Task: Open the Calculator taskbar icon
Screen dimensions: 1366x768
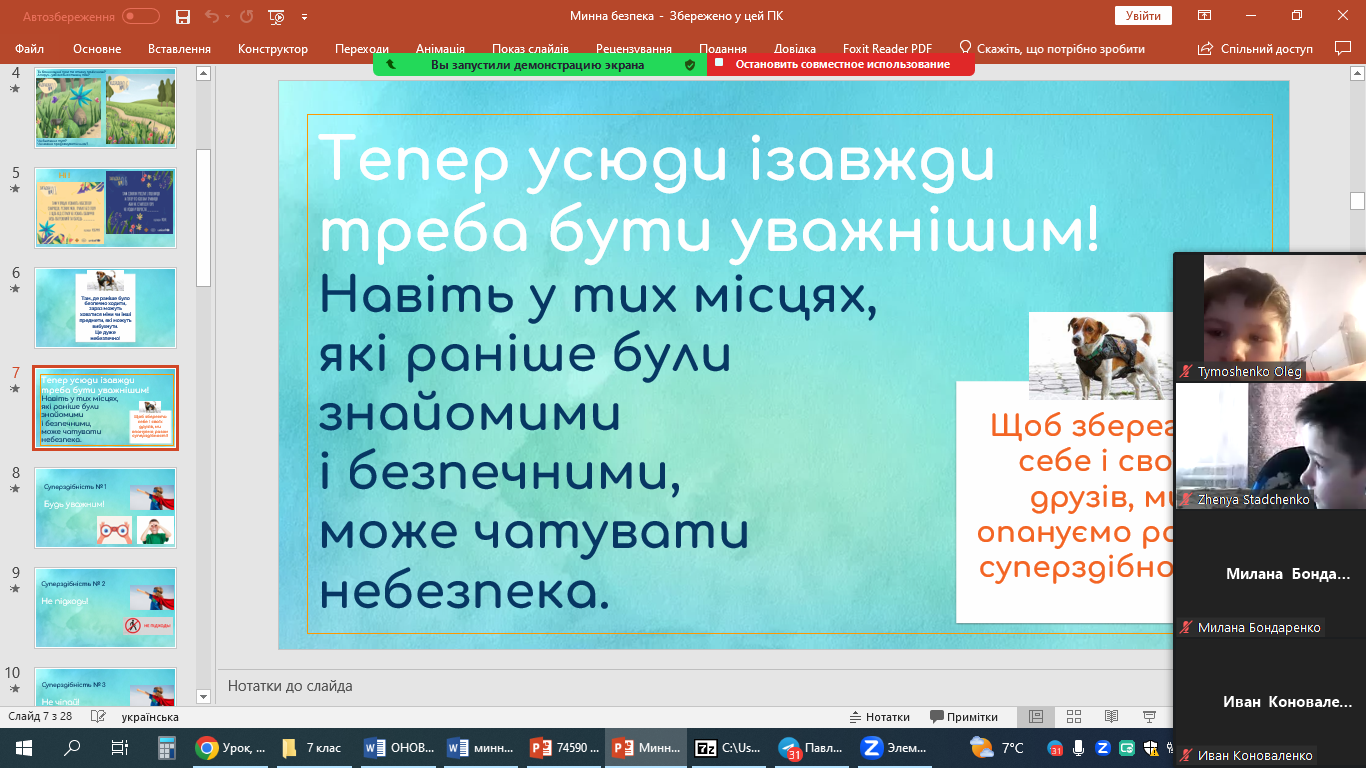Action: [167, 748]
